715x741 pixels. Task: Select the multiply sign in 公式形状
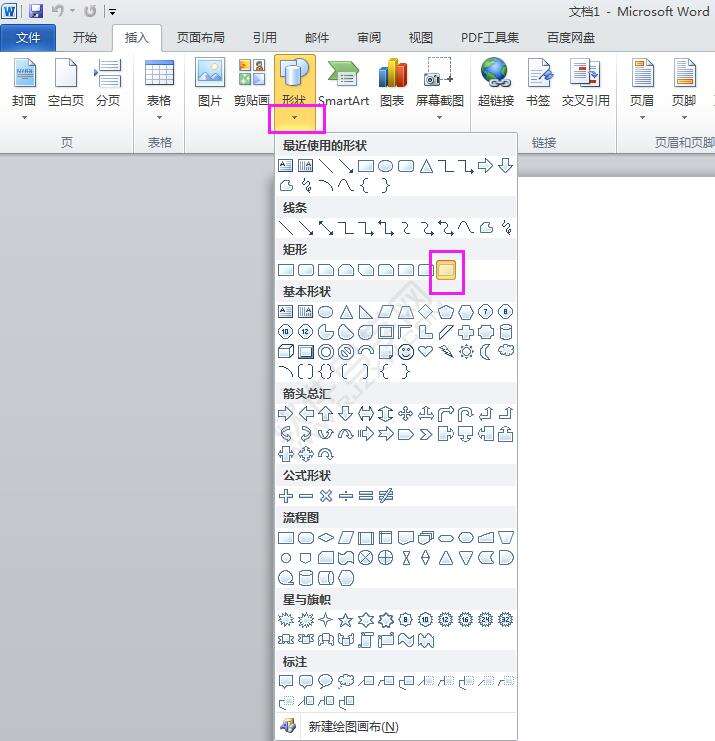pyautogui.click(x=326, y=496)
